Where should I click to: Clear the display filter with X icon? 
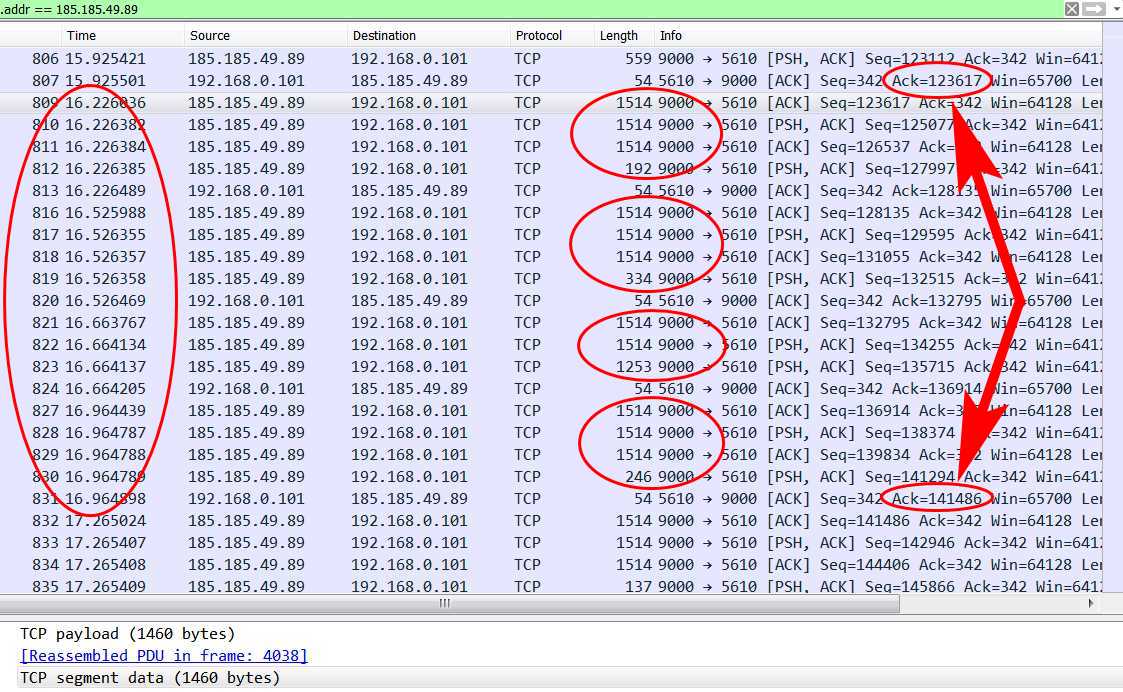pos(1071,9)
